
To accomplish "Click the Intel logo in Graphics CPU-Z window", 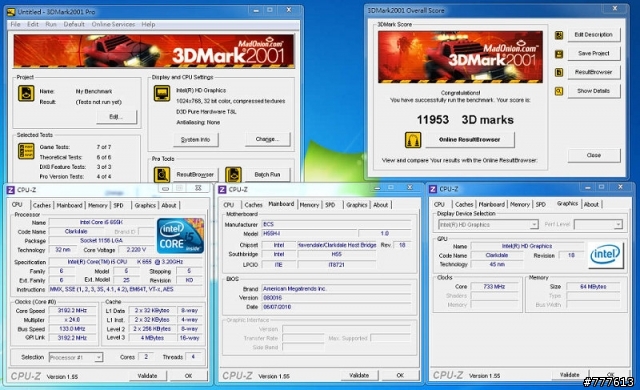I will (606, 255).
